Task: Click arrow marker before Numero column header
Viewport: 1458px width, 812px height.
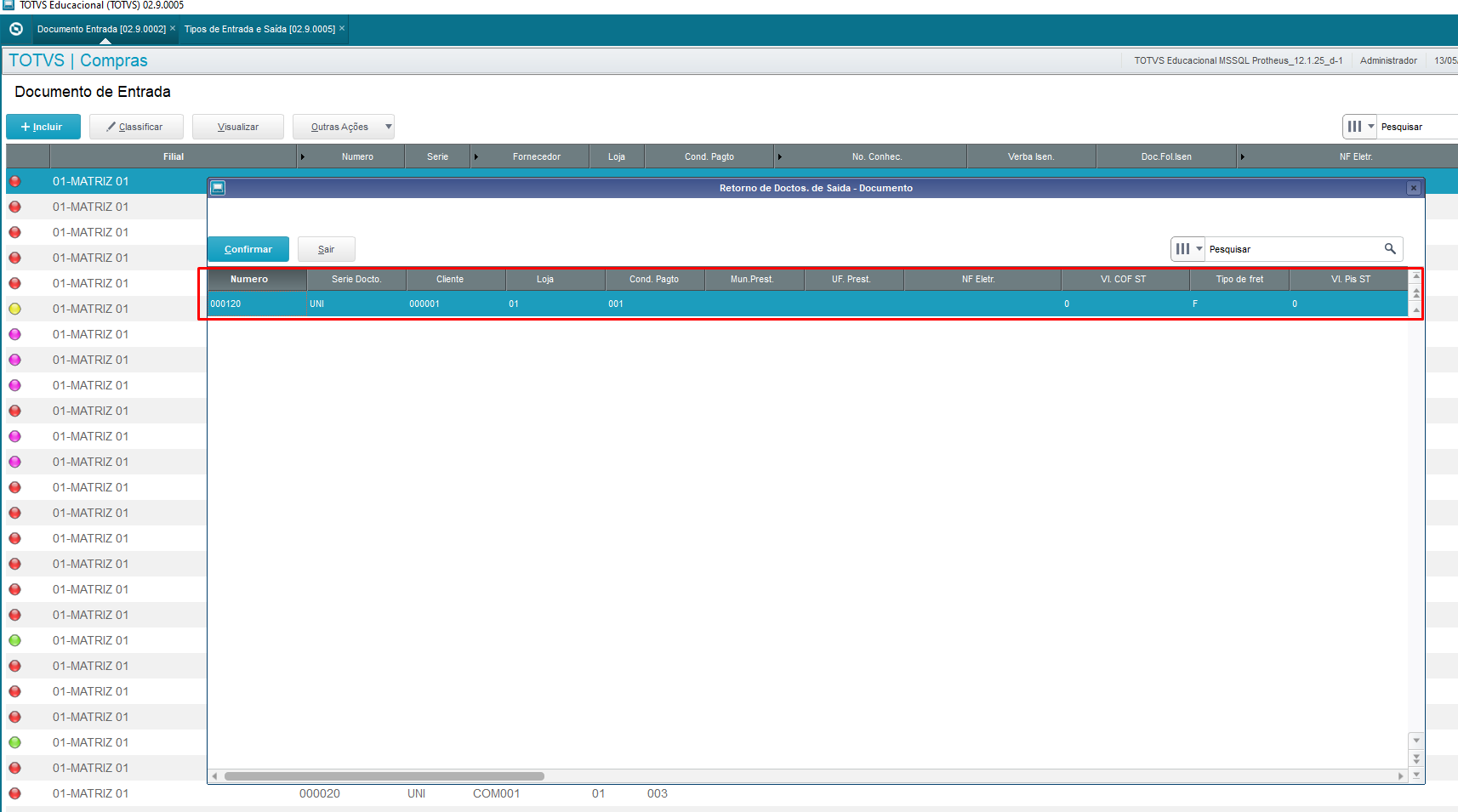Action: pos(302,156)
